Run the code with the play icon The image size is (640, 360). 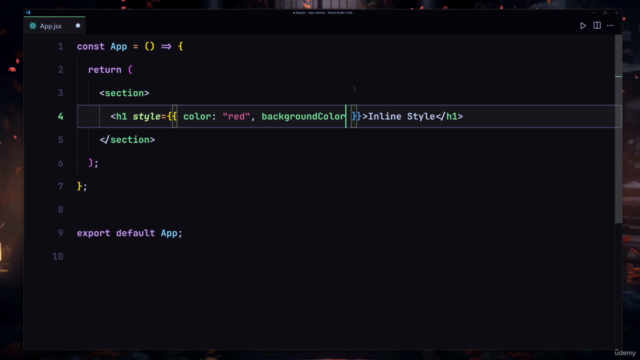tap(583, 26)
